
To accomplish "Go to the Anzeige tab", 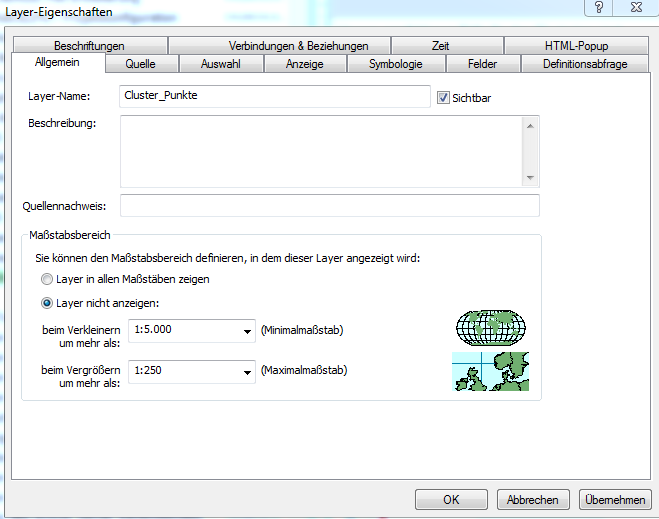I will pos(305,64).
